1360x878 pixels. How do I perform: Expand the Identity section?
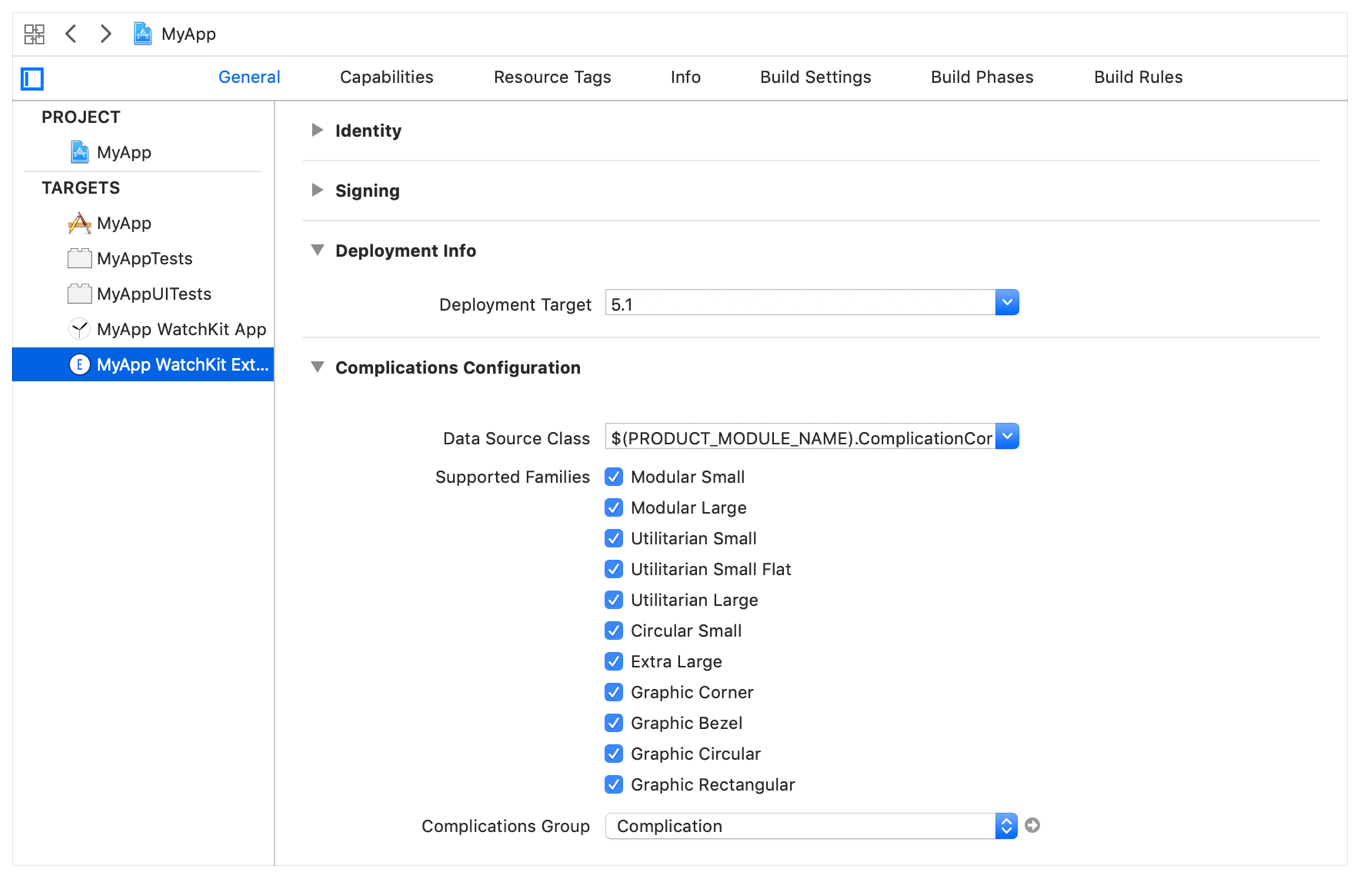click(318, 131)
